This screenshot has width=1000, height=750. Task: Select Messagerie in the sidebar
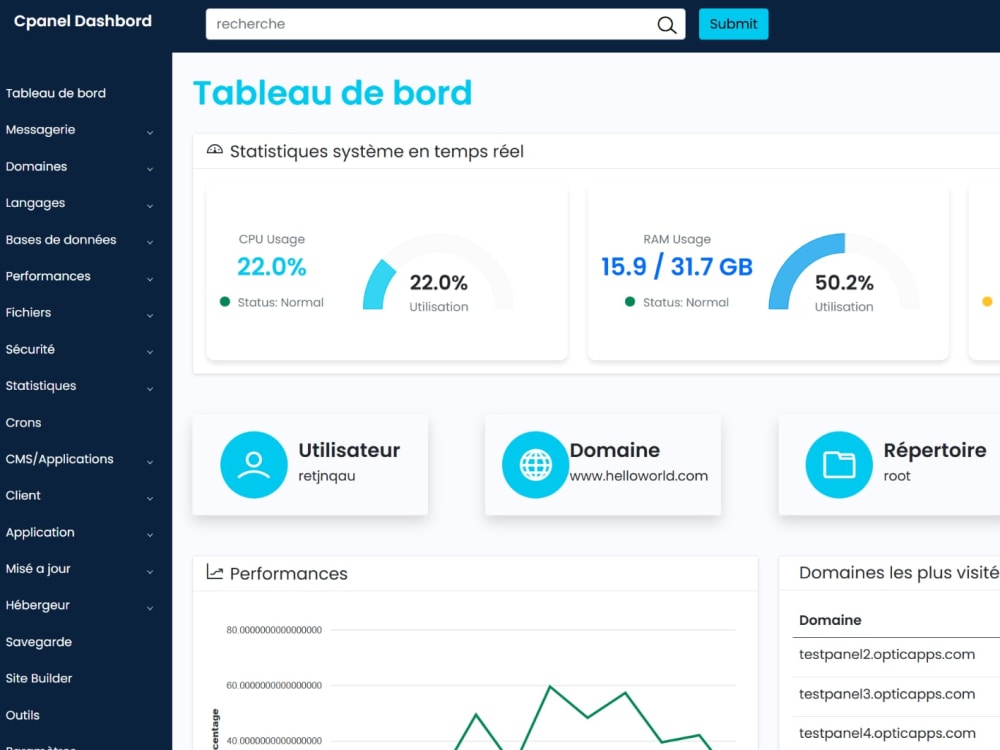point(40,129)
